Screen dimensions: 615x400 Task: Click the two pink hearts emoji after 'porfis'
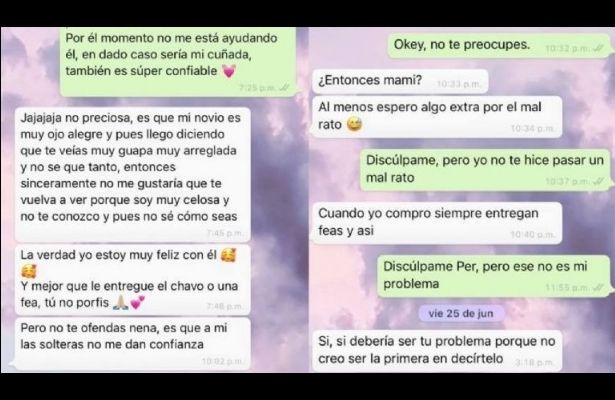[137, 303]
